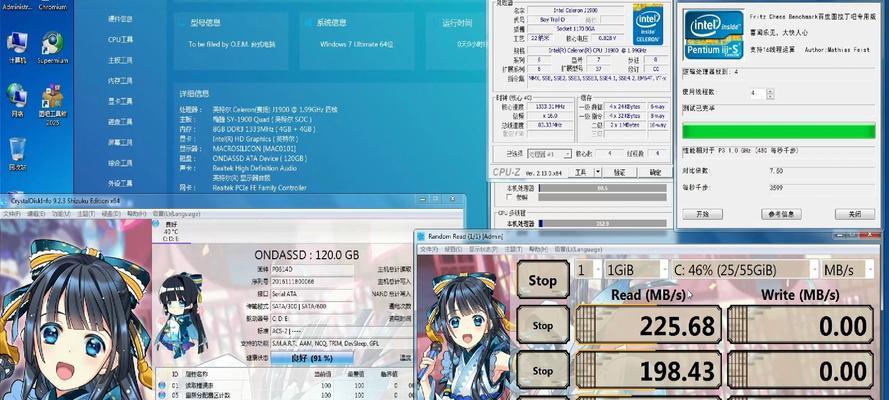
Task: Click the CPU-Z single-thread benchmark score bar
Action: 602,188
